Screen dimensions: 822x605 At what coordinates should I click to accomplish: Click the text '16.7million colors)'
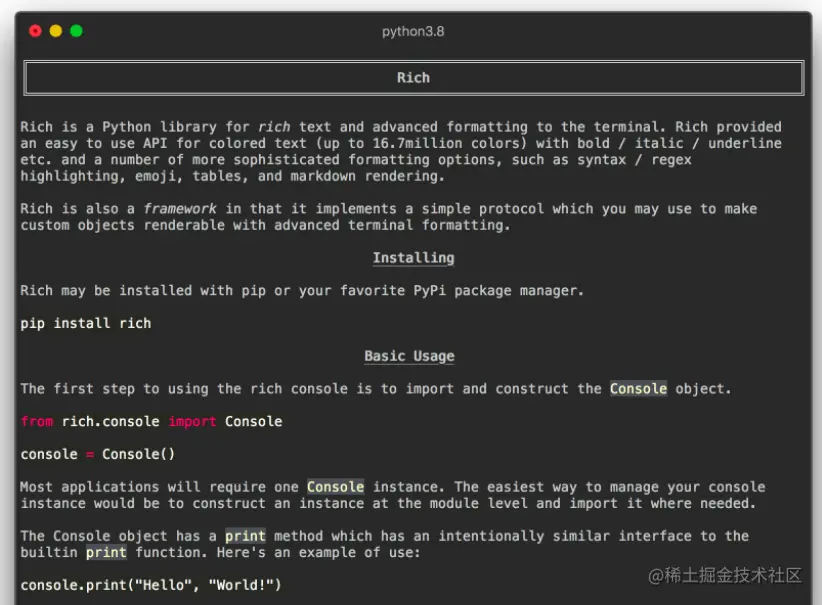450,143
